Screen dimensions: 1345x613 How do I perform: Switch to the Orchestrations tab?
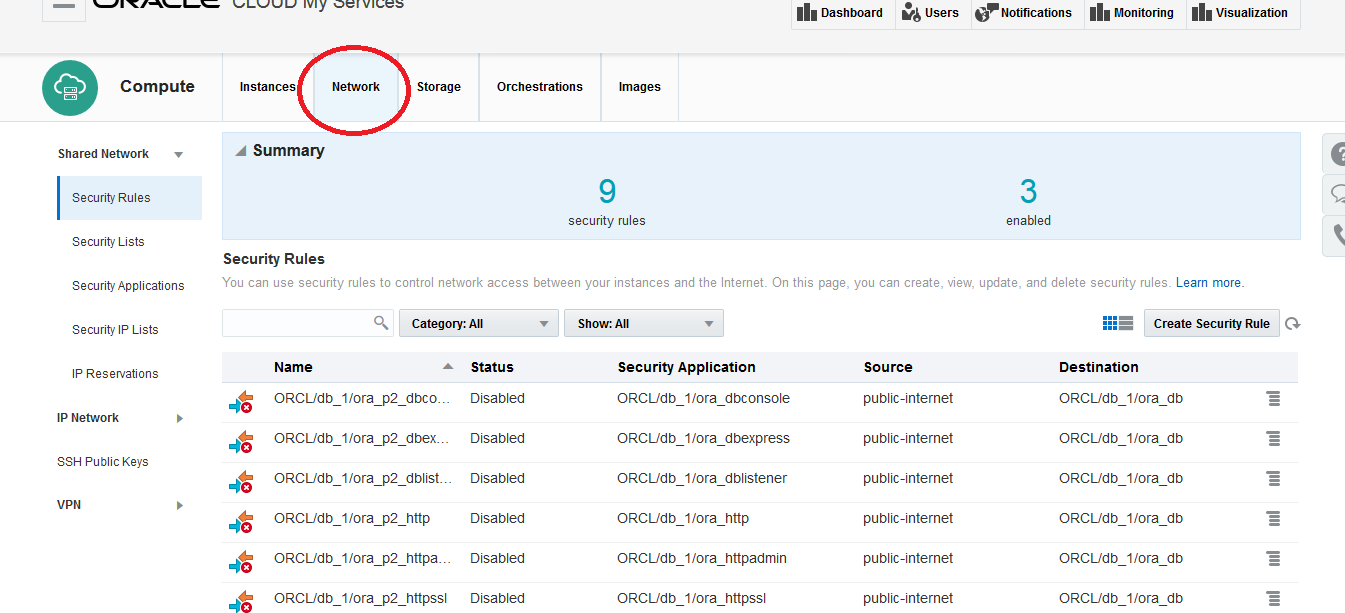[x=539, y=87]
